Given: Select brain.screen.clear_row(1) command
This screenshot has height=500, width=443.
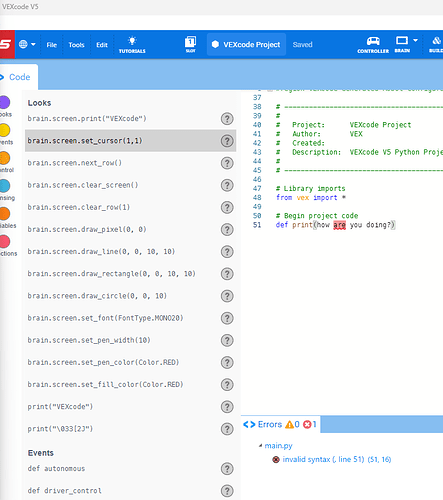Looking at the screenshot, I should click(79, 207).
